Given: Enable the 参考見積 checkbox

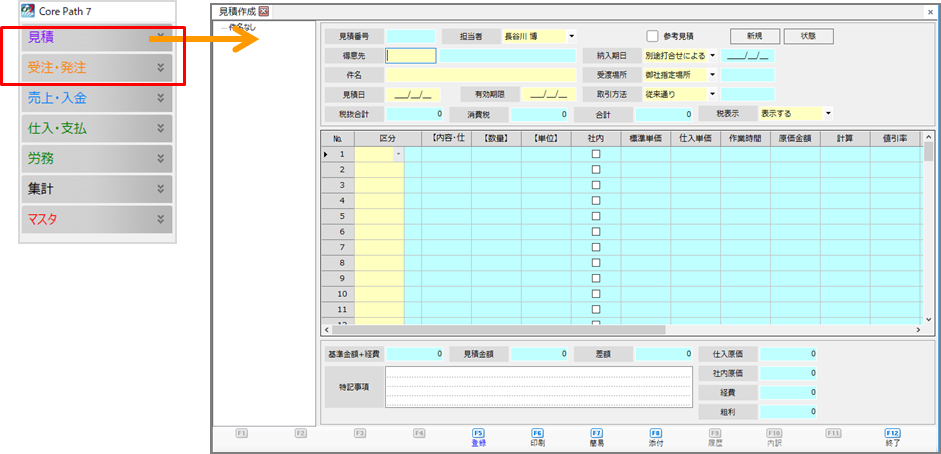Looking at the screenshot, I should [x=652, y=36].
